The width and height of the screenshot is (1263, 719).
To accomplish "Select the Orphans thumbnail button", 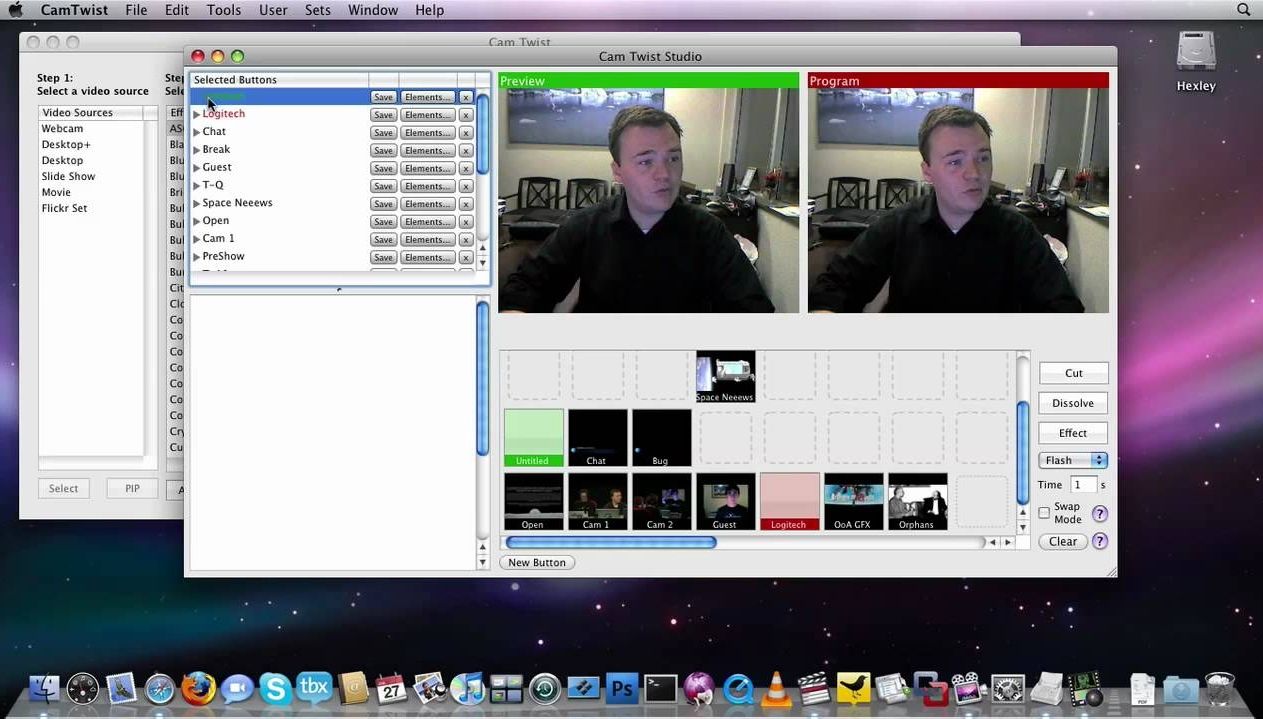I will pyautogui.click(x=917, y=501).
